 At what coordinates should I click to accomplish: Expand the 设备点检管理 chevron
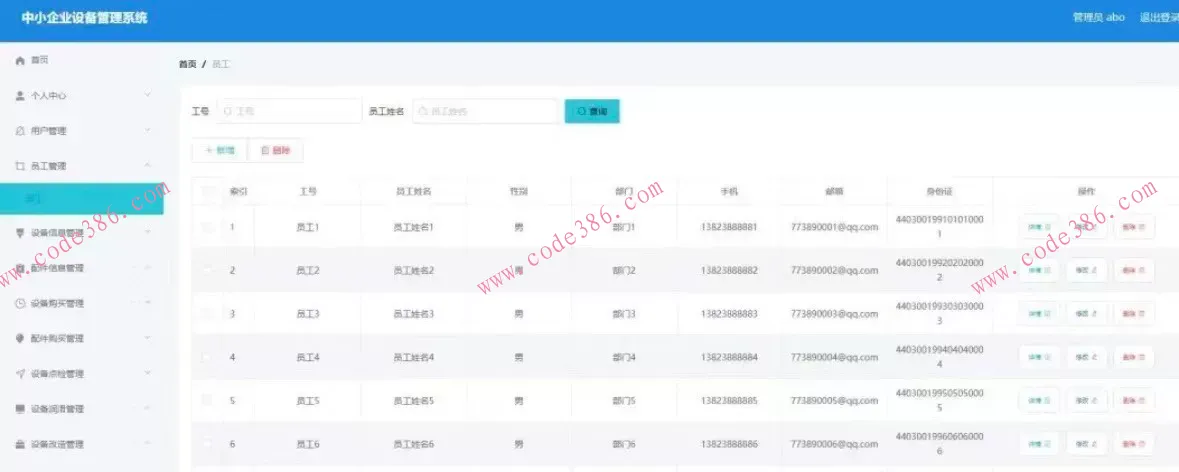(148, 374)
